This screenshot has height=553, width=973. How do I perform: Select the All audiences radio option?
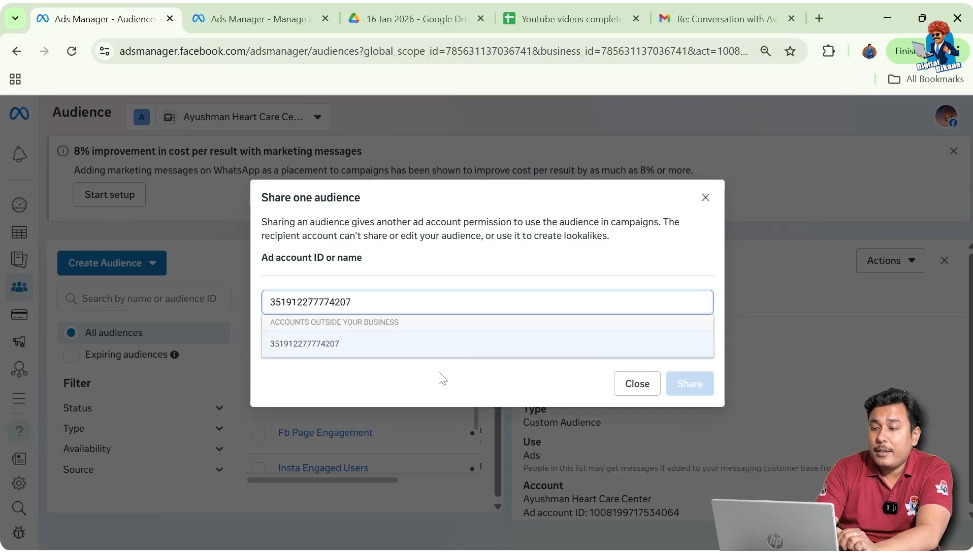tap(71, 333)
